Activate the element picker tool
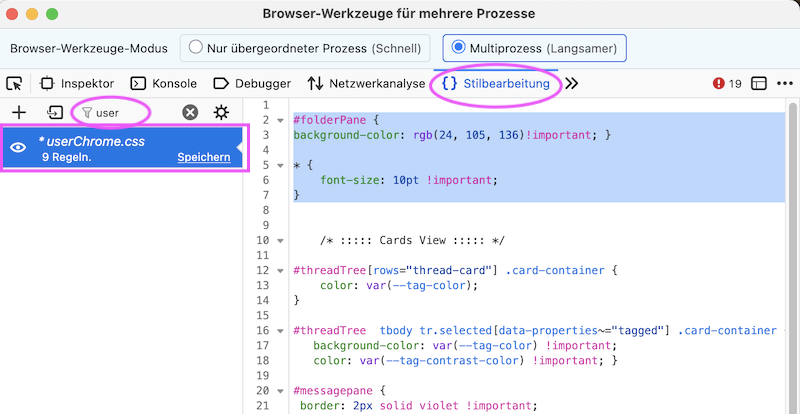The width and height of the screenshot is (800, 414). (x=15, y=84)
